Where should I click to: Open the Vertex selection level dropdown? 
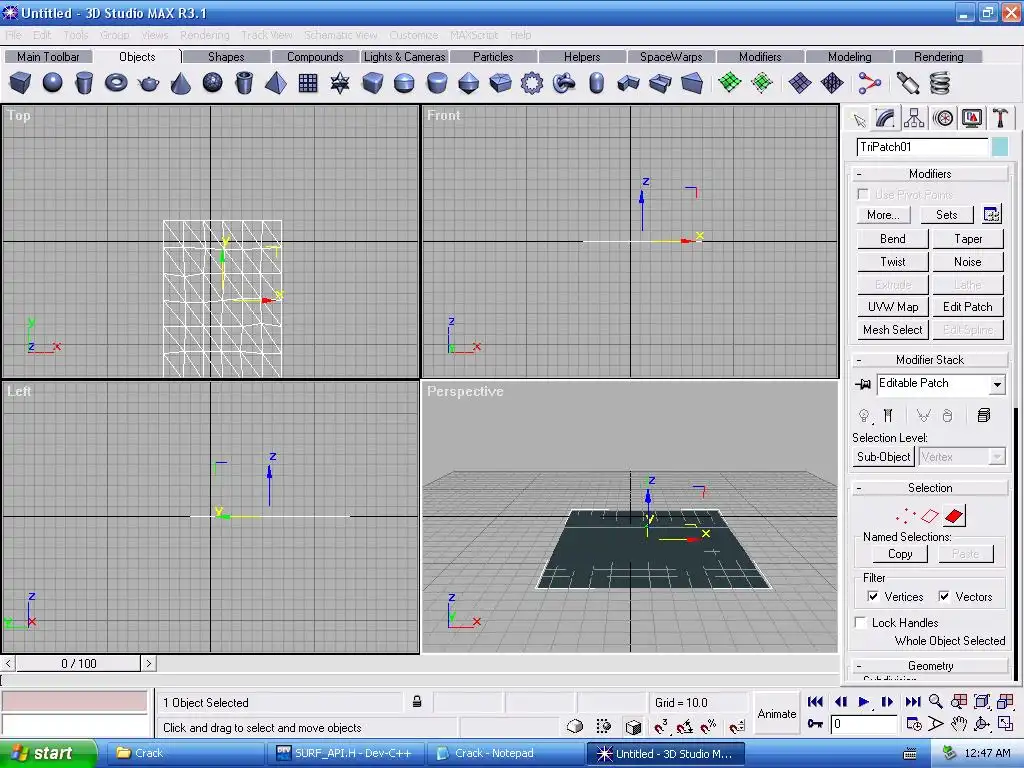(997, 456)
